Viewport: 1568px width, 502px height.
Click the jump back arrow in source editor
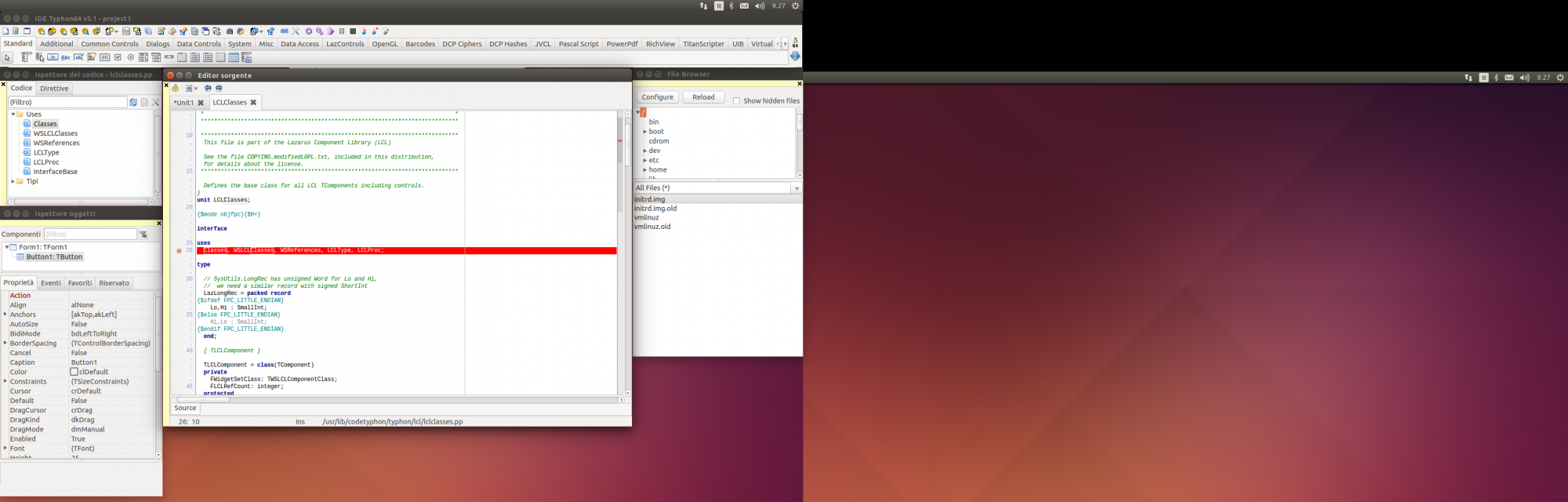(x=208, y=89)
